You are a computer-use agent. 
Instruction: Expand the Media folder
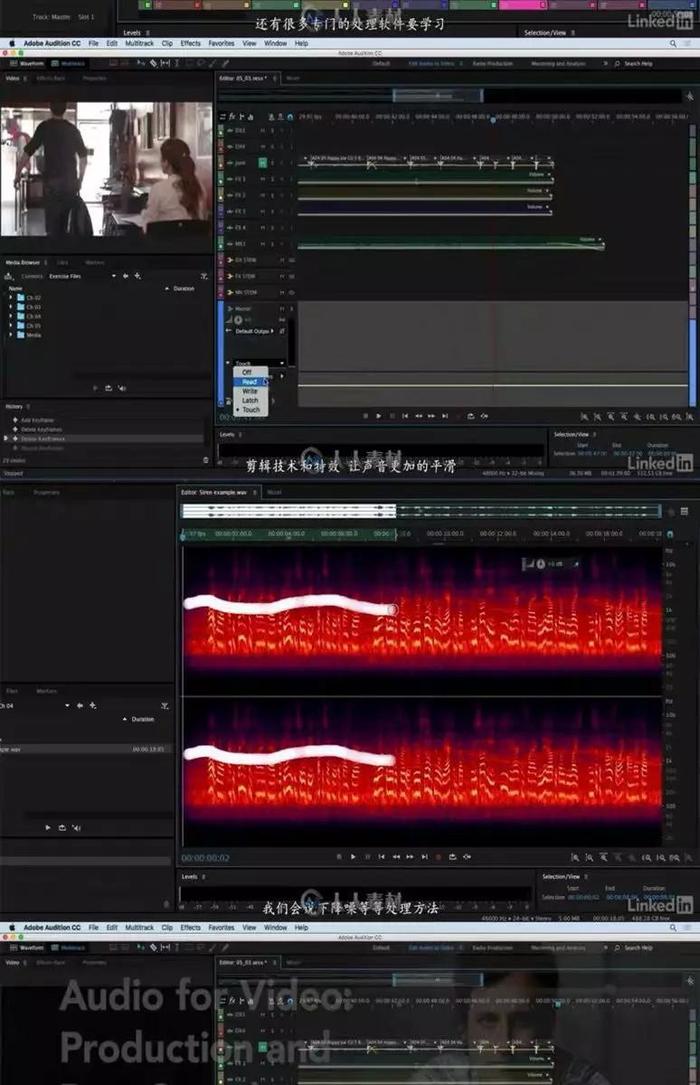[x=10, y=335]
